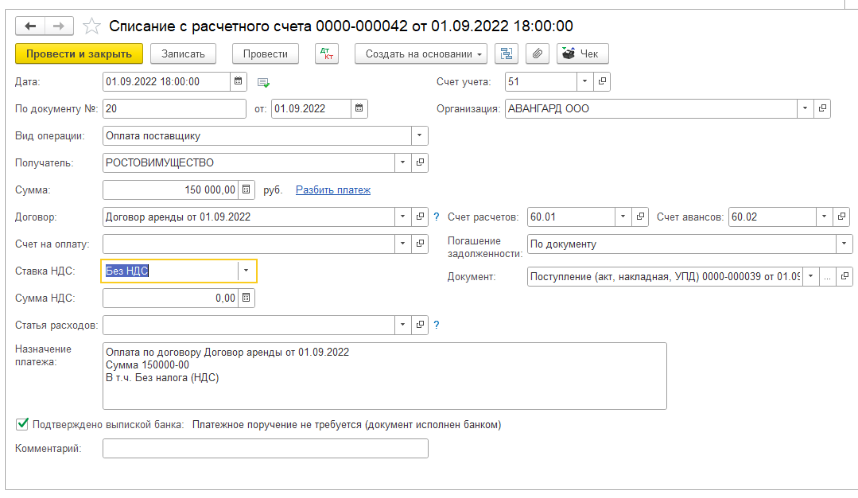Click the Назначение платежа text area
This screenshot has width=858, height=498.
pos(384,376)
